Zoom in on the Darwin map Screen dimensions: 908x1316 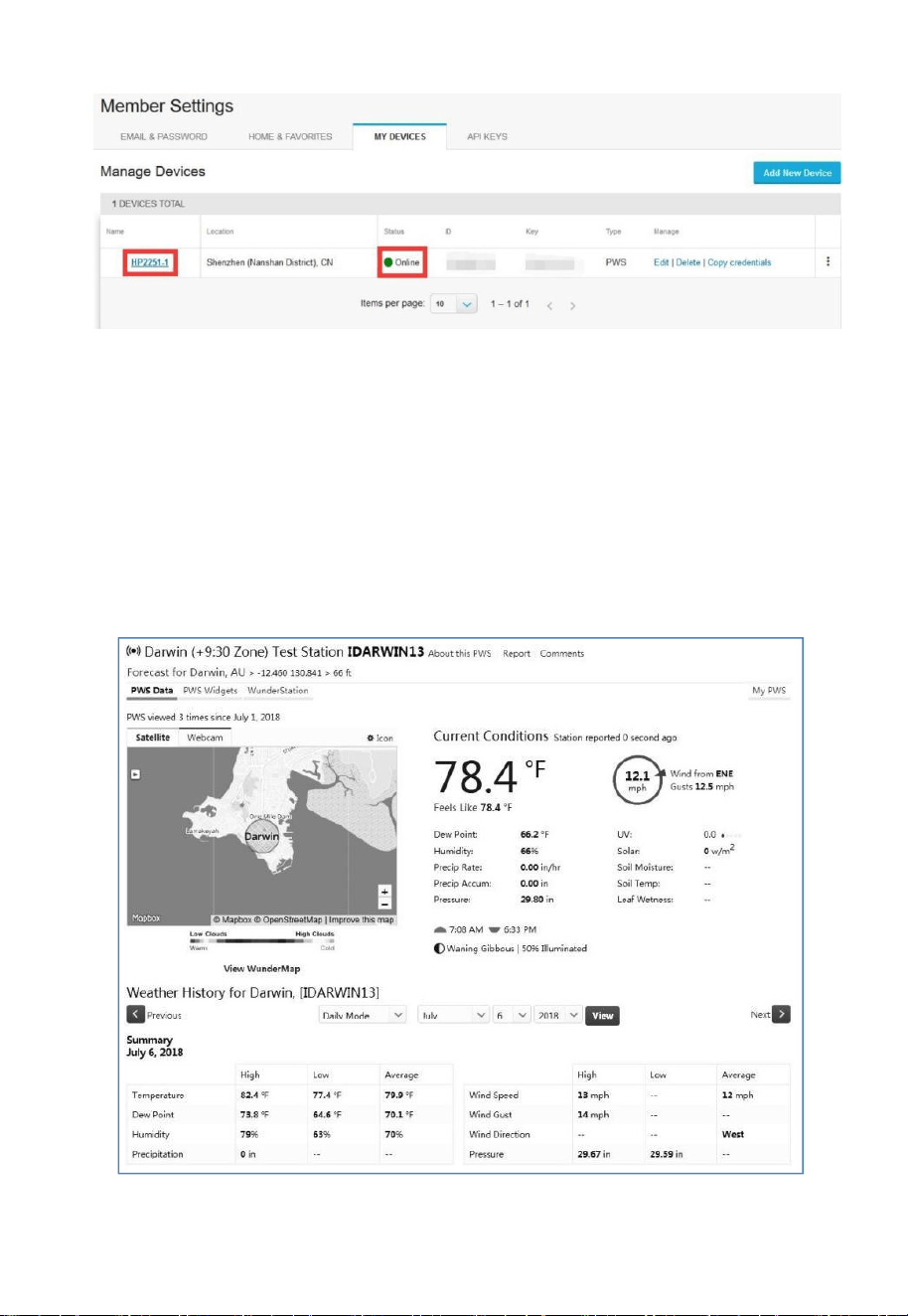[384, 891]
